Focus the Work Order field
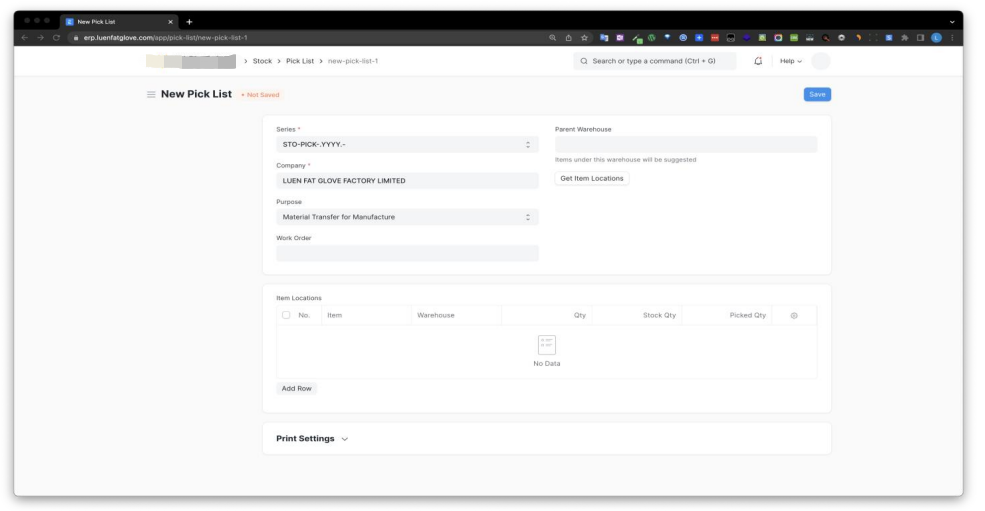Viewport: 985px width, 511px height. coord(407,253)
